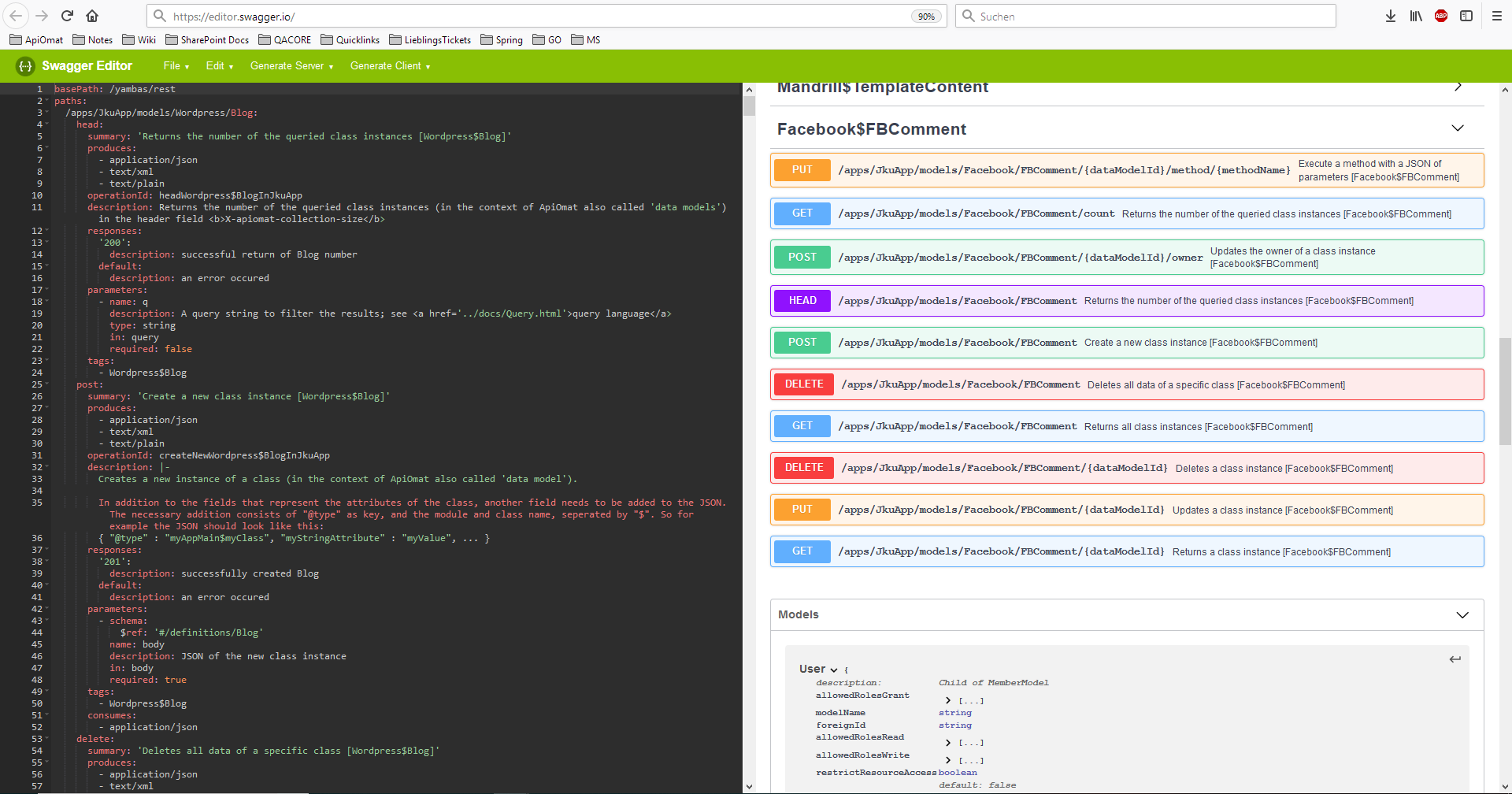Click the ABP adblock extension icon
1512x794 pixels.
click(x=1441, y=16)
